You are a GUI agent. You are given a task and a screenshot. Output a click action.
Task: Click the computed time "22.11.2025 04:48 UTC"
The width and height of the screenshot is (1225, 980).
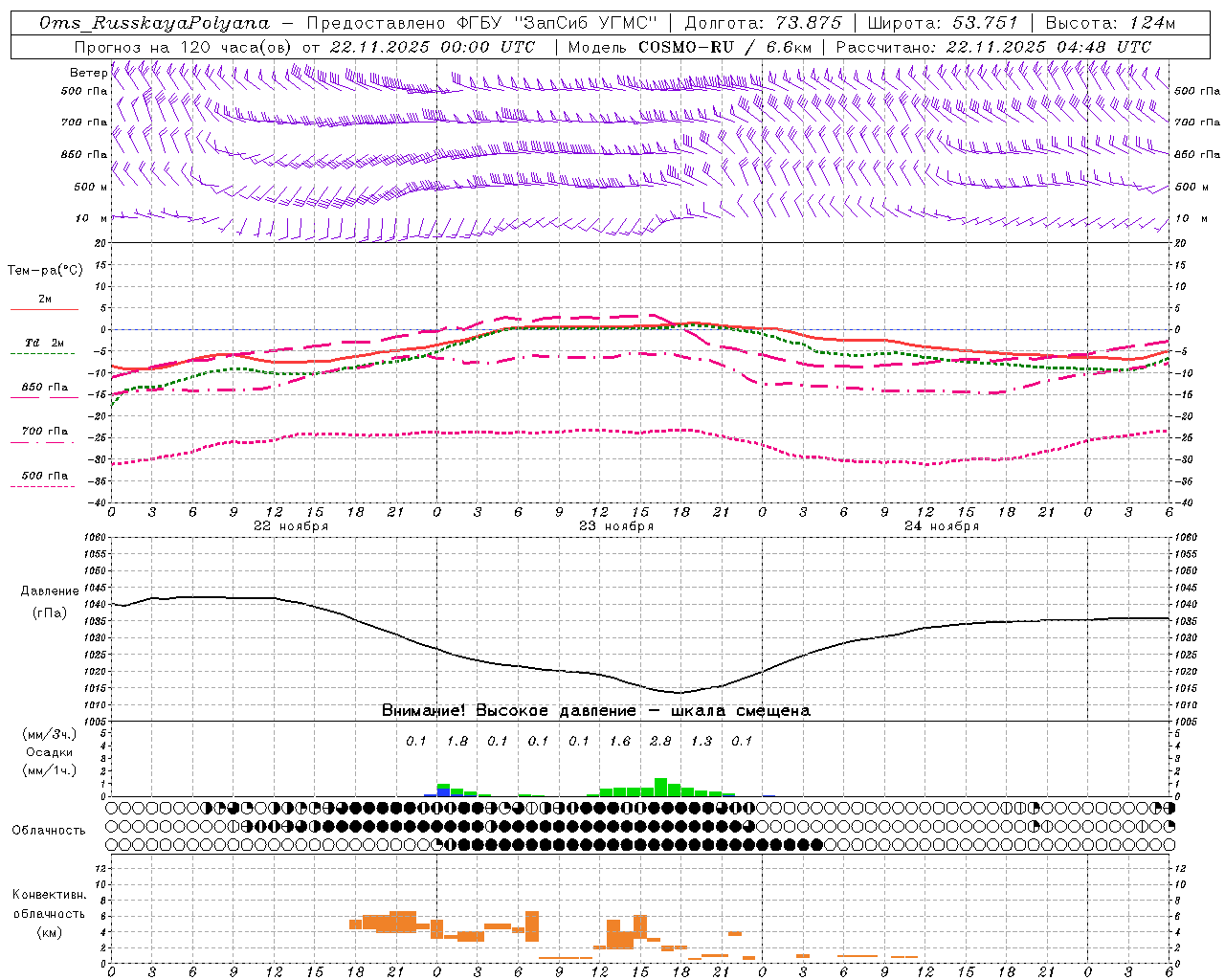click(1049, 47)
